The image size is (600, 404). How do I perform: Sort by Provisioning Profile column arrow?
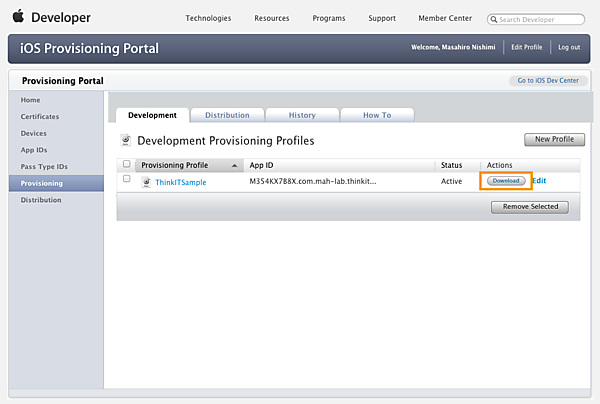tap(234, 165)
